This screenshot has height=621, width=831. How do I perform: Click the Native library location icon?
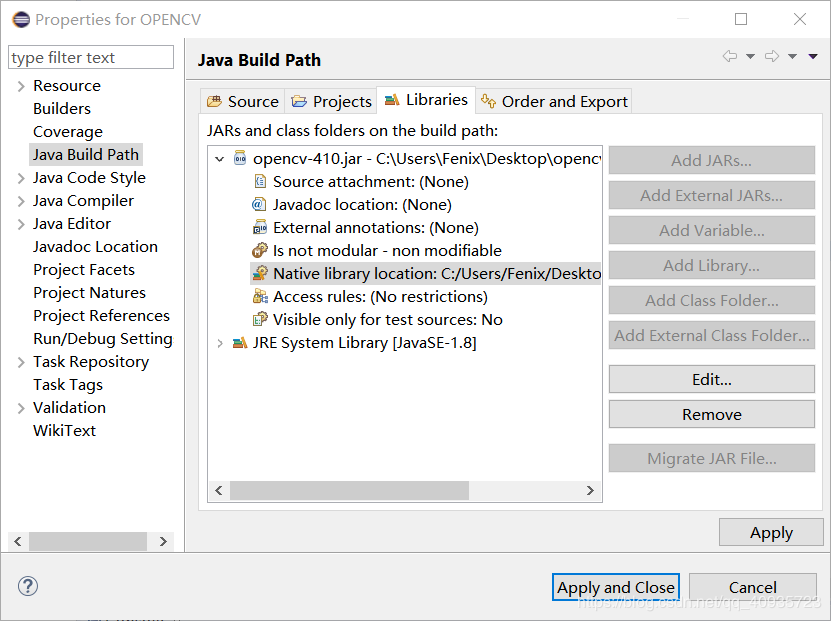tap(260, 273)
